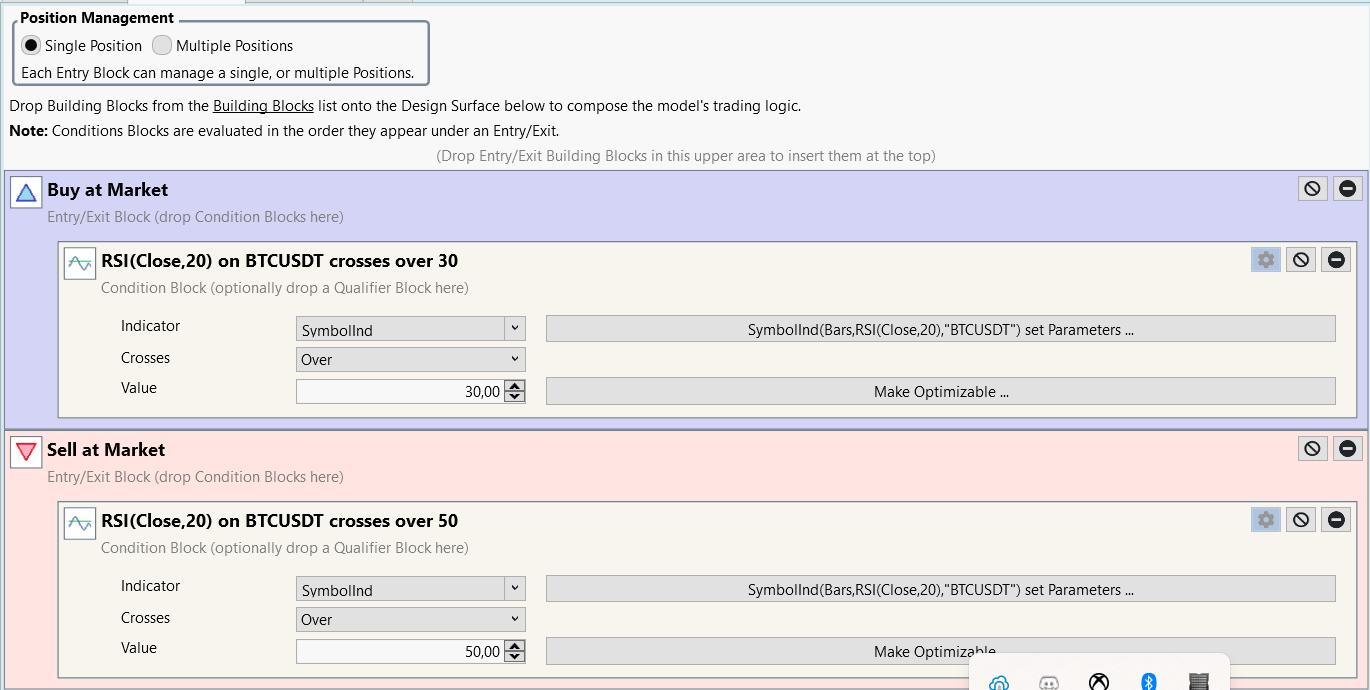Click the Value field showing 30,00
The image size is (1370, 690).
click(400, 392)
